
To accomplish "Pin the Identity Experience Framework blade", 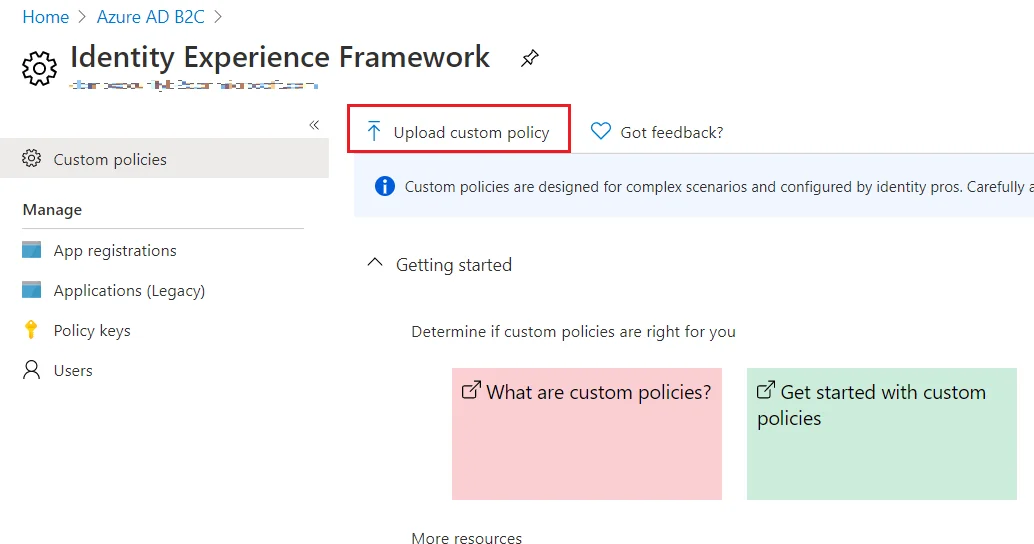I will [530, 58].
